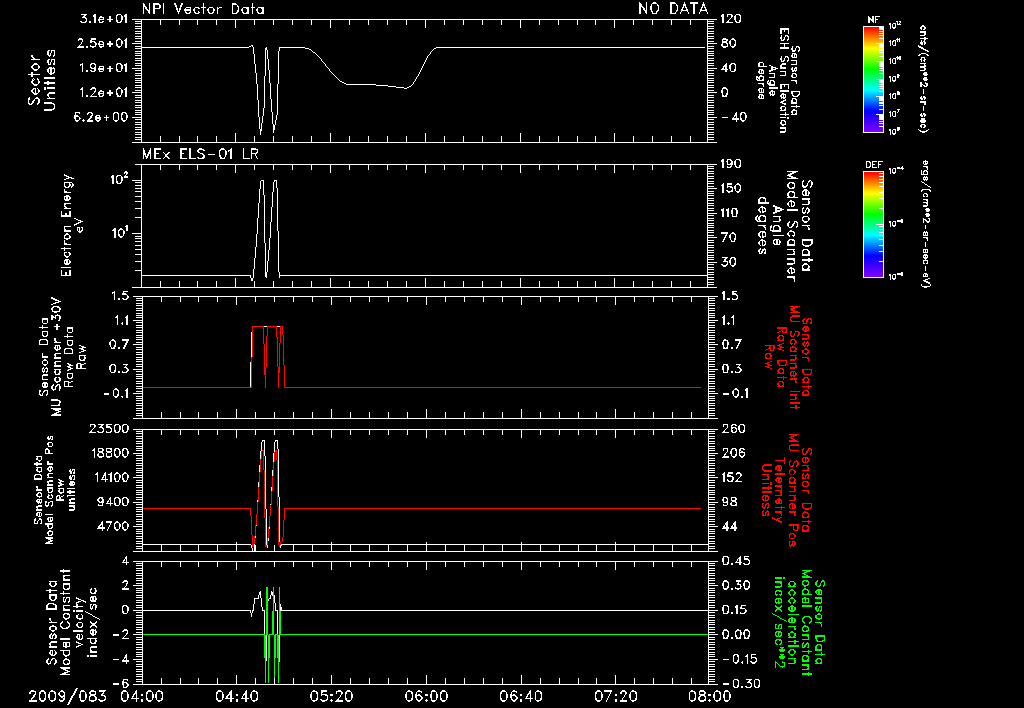
Task: Click the 0.00 acceleration tick label
Action: pos(735,635)
